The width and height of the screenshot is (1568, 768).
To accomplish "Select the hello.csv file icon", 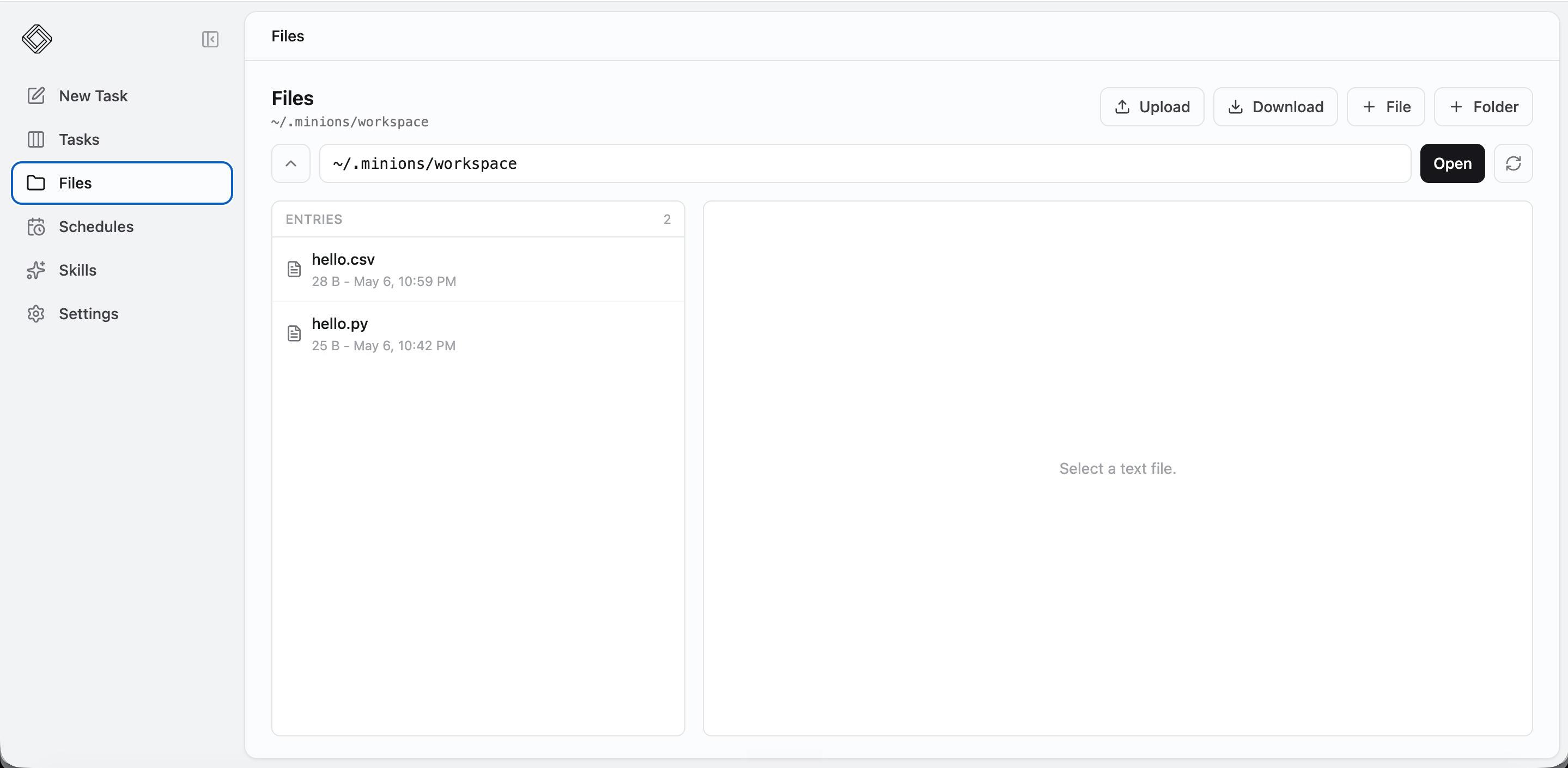I will [x=294, y=269].
